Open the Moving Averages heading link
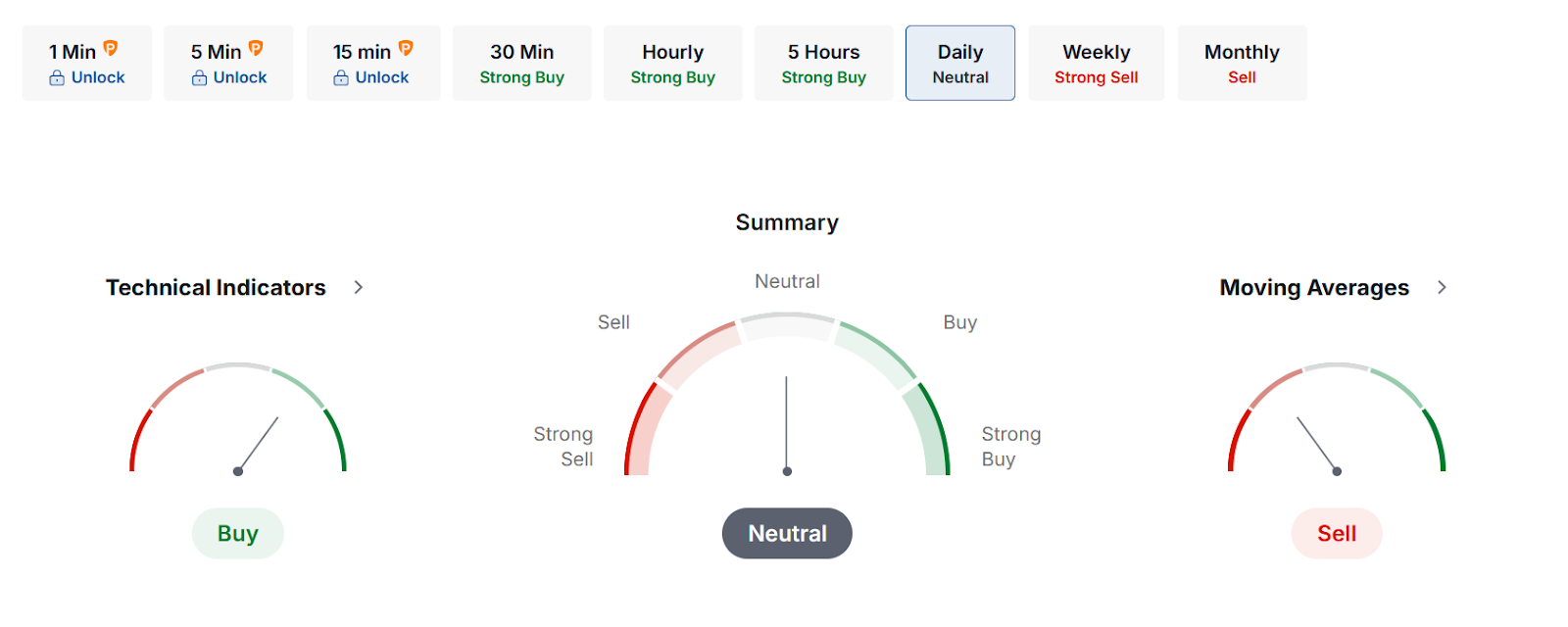 [x=1313, y=287]
